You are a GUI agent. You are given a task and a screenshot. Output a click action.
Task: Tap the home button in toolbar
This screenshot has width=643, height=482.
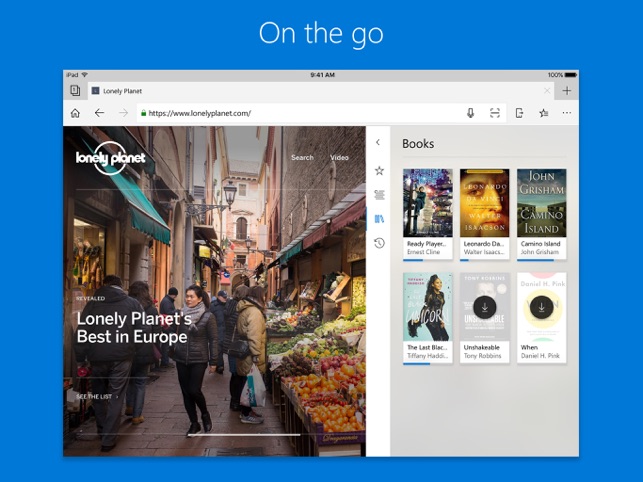coord(75,113)
